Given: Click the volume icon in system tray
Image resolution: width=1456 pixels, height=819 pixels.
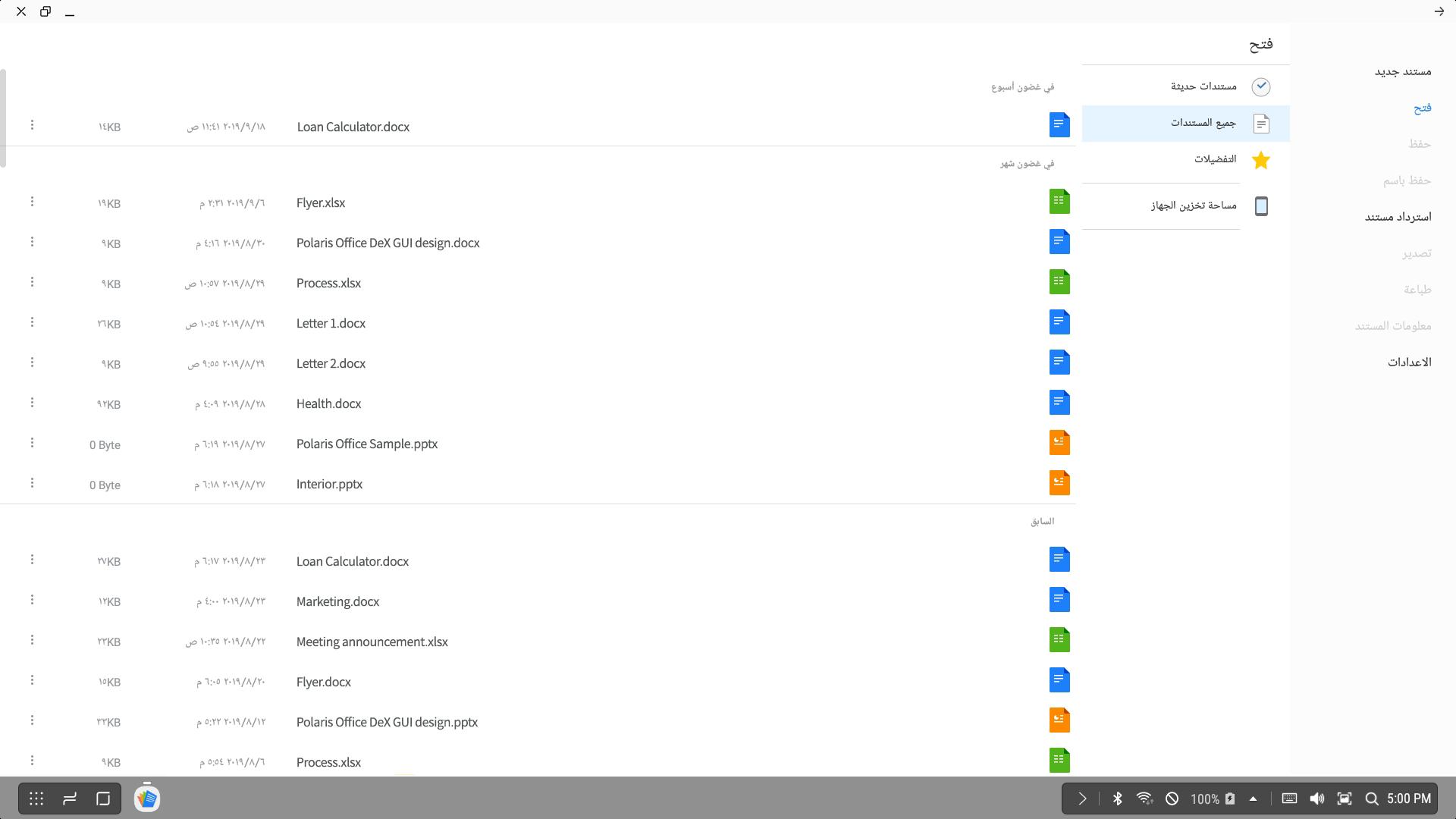Looking at the screenshot, I should point(1317,799).
